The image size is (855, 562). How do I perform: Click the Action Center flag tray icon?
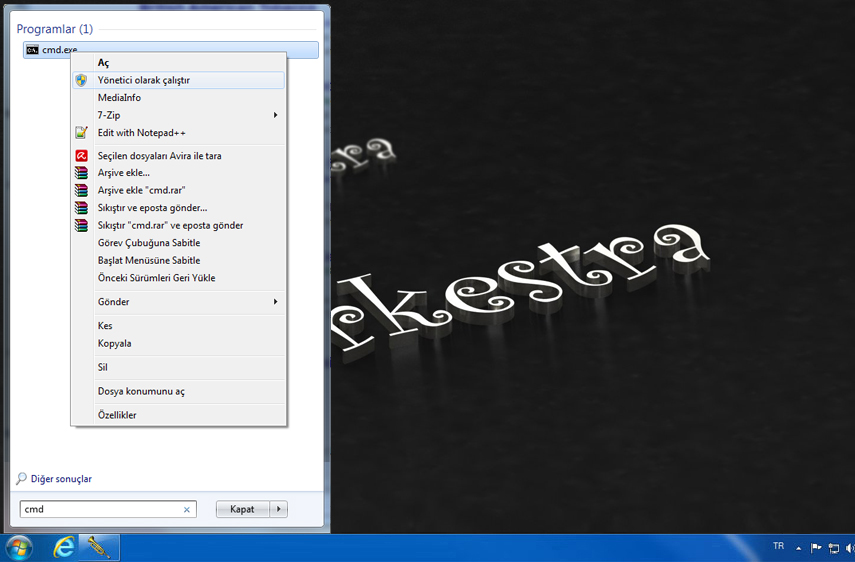[x=816, y=548]
